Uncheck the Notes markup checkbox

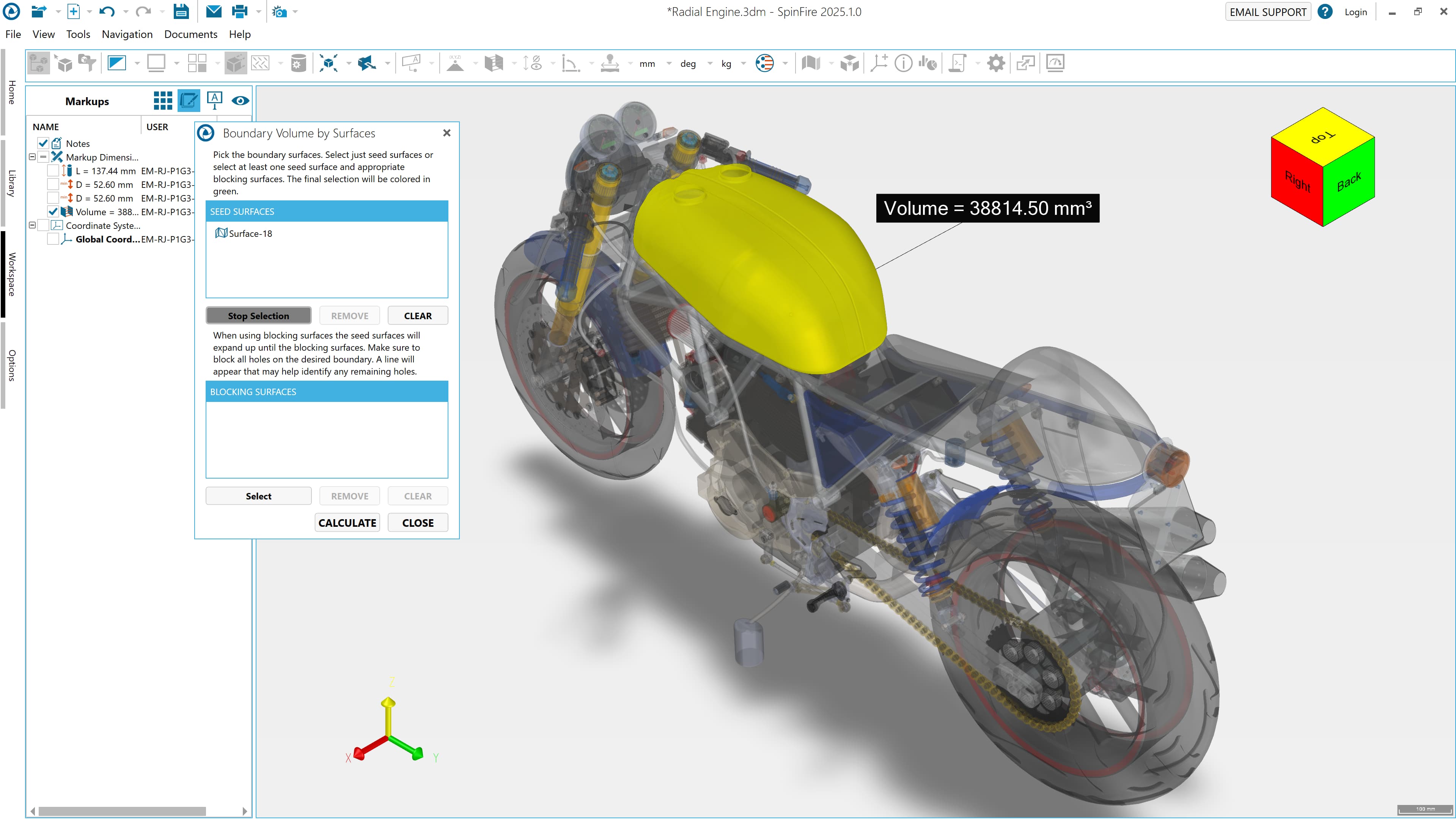pyautogui.click(x=44, y=143)
